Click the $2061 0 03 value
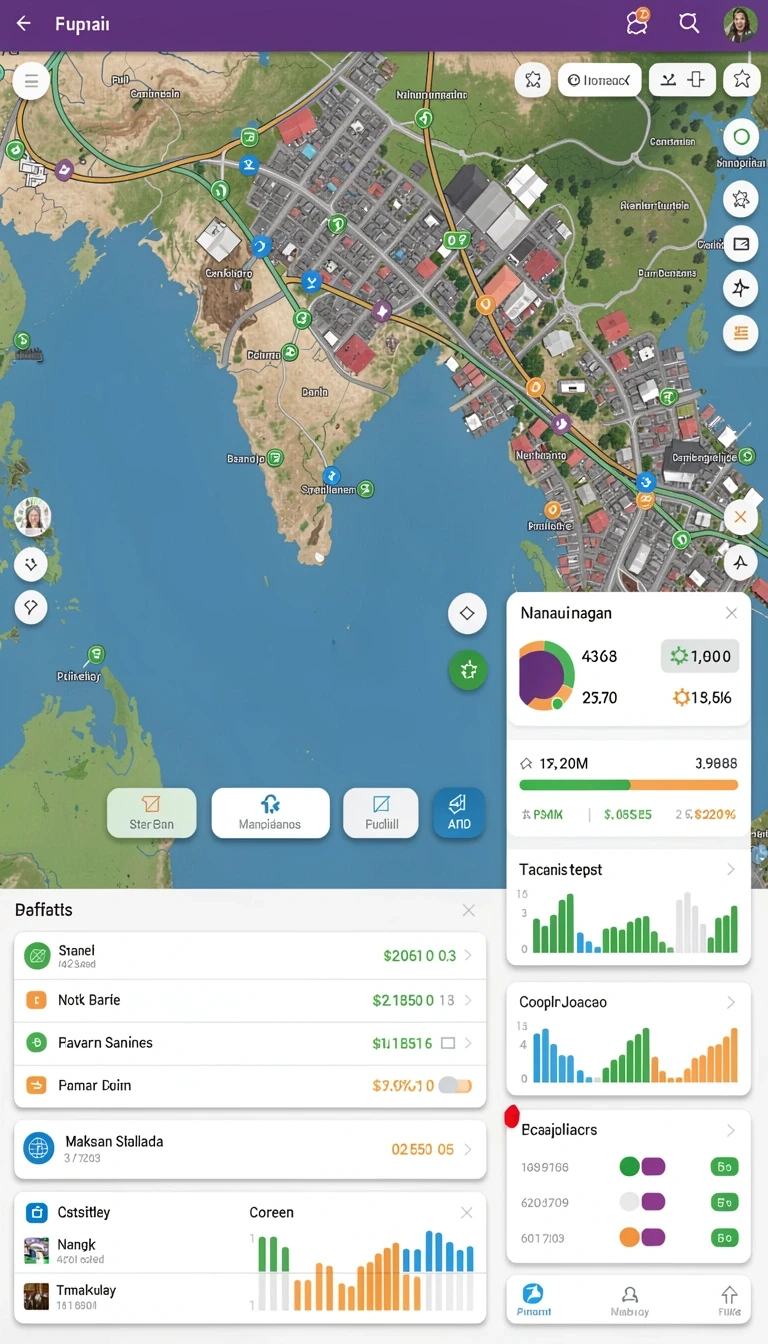Image resolution: width=768 pixels, height=1344 pixels. pyautogui.click(x=420, y=956)
